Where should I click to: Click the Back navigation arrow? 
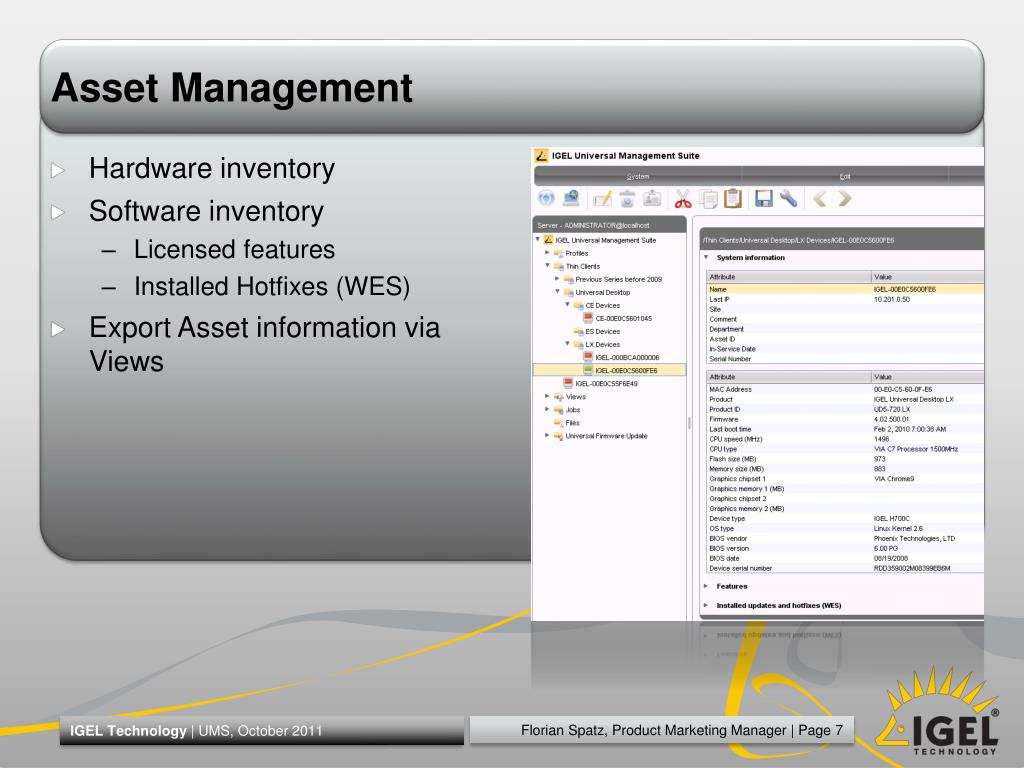click(820, 199)
